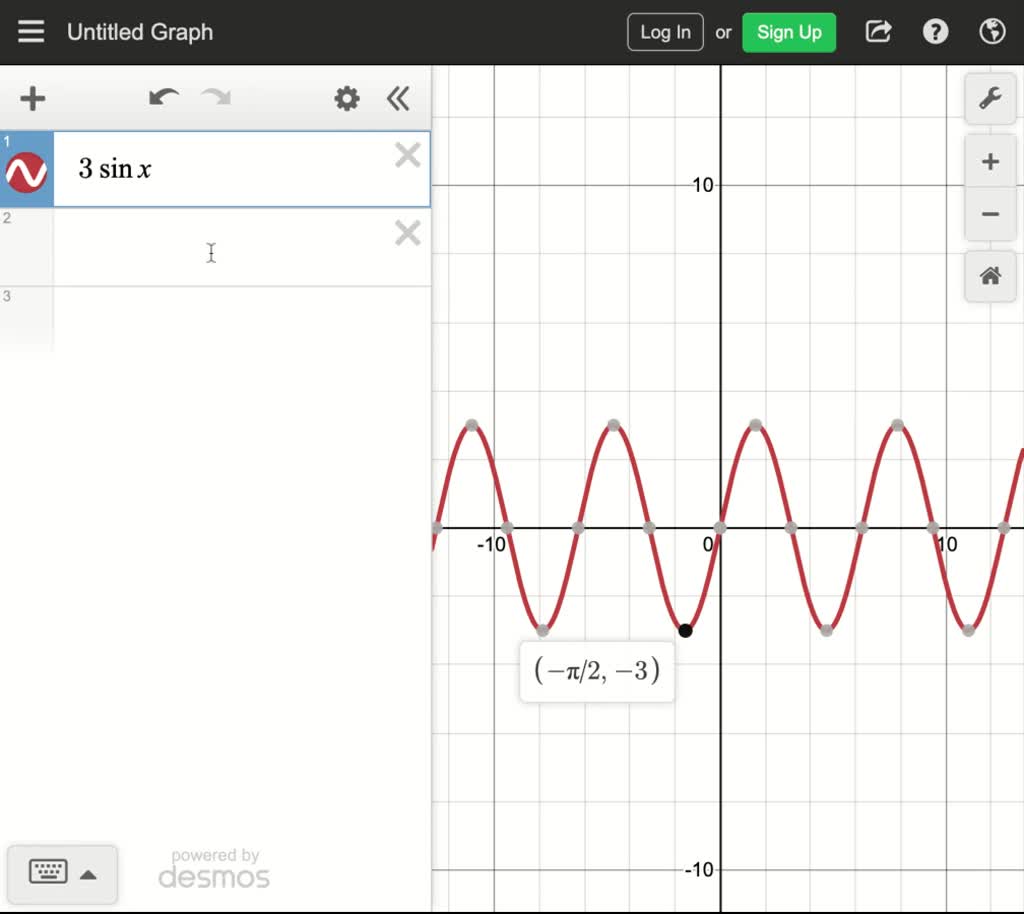Click the Log In button
The width and height of the screenshot is (1024, 914).
tap(665, 31)
